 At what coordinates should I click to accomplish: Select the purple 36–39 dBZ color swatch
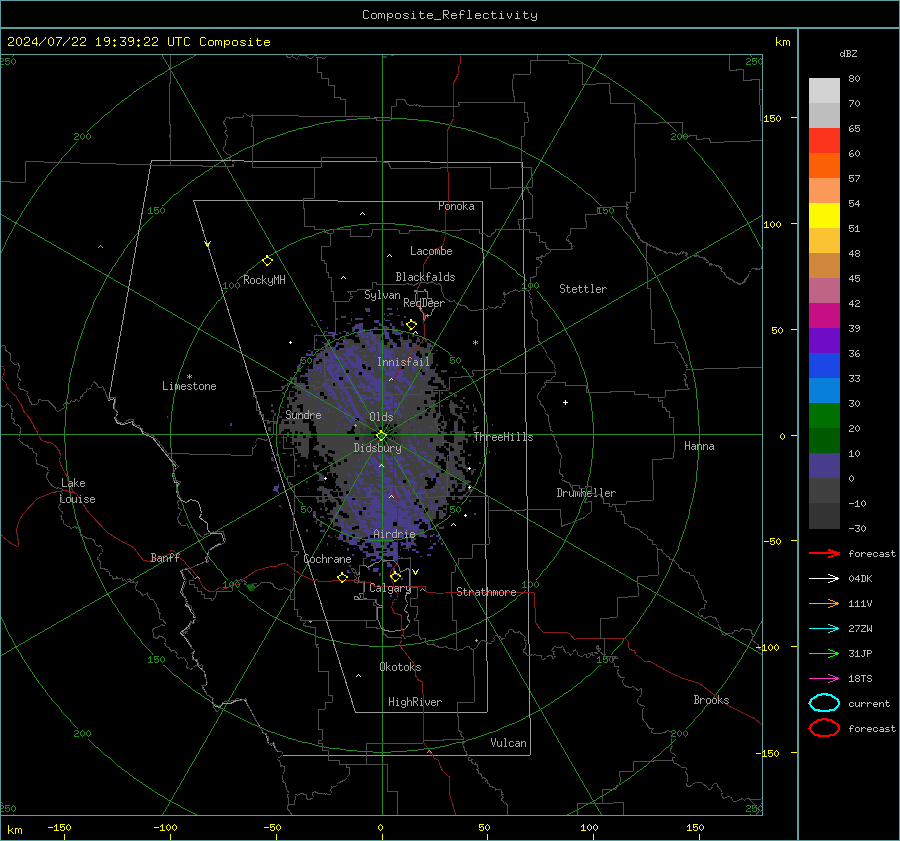824,340
